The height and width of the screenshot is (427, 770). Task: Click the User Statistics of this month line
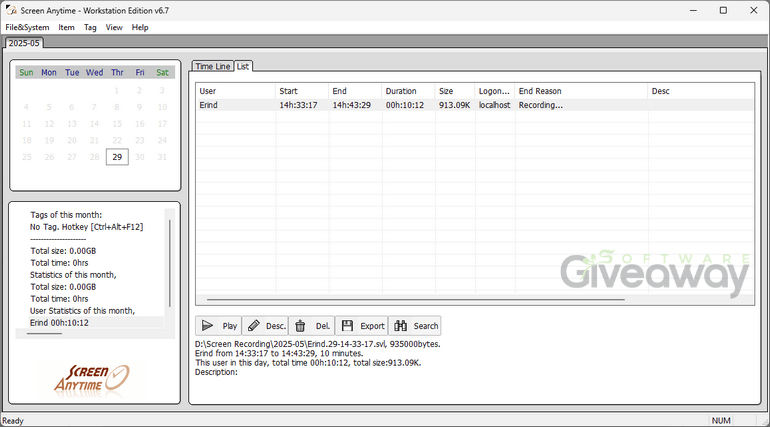click(x=82, y=311)
